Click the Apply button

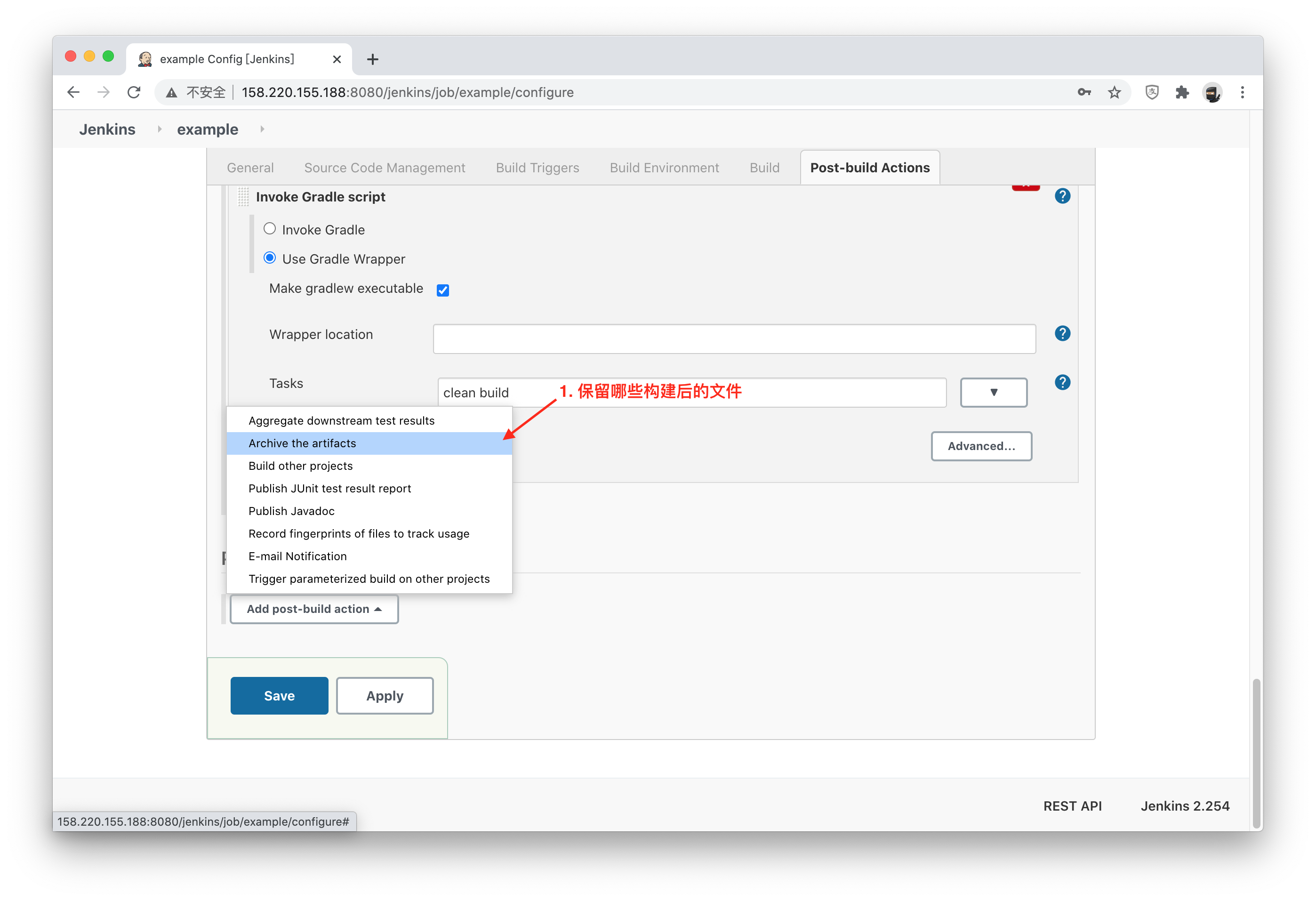tap(385, 695)
